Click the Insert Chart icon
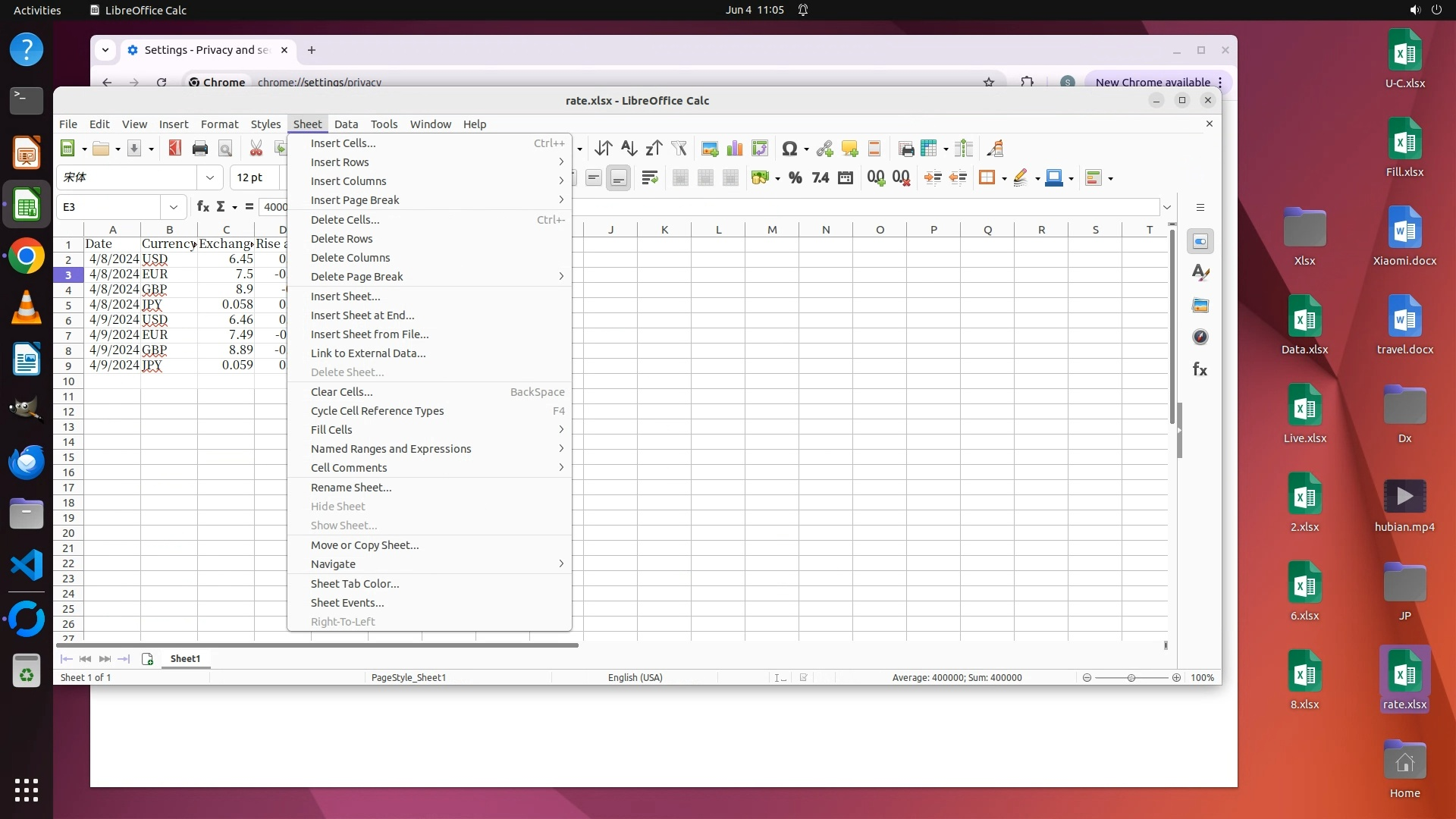This screenshot has width=1456, height=819. click(x=734, y=149)
